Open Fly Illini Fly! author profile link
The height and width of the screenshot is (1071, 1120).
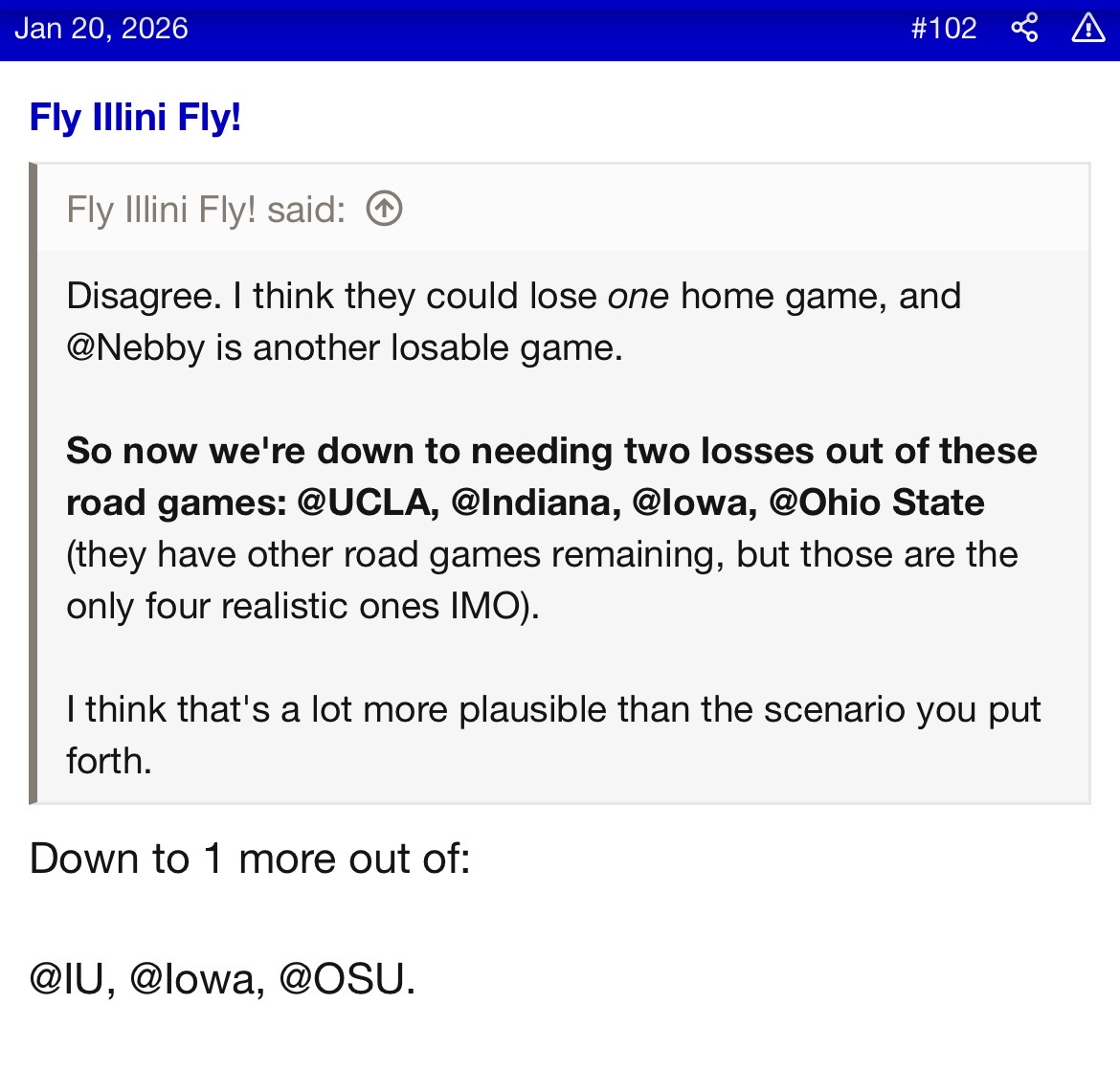click(x=135, y=118)
